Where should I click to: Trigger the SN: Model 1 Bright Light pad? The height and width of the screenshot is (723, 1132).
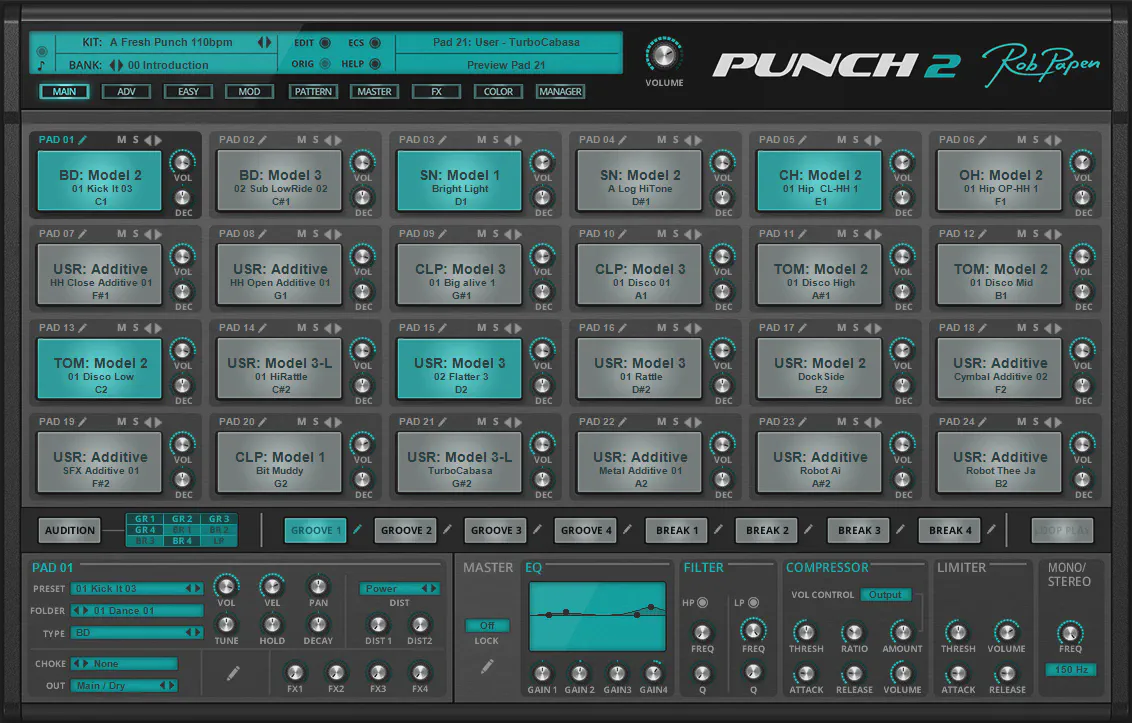tap(460, 181)
